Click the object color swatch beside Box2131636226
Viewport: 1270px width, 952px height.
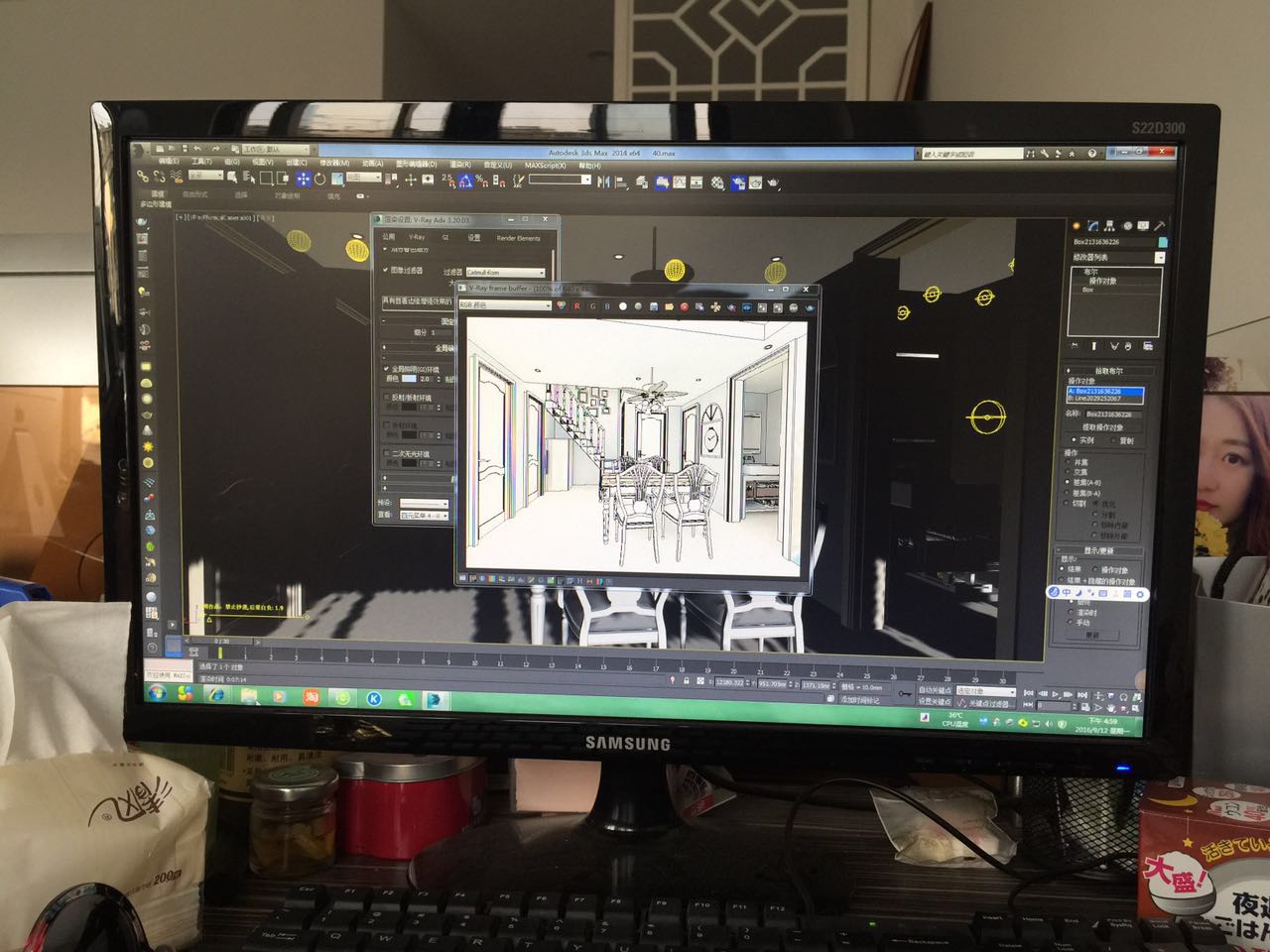coord(1163,242)
